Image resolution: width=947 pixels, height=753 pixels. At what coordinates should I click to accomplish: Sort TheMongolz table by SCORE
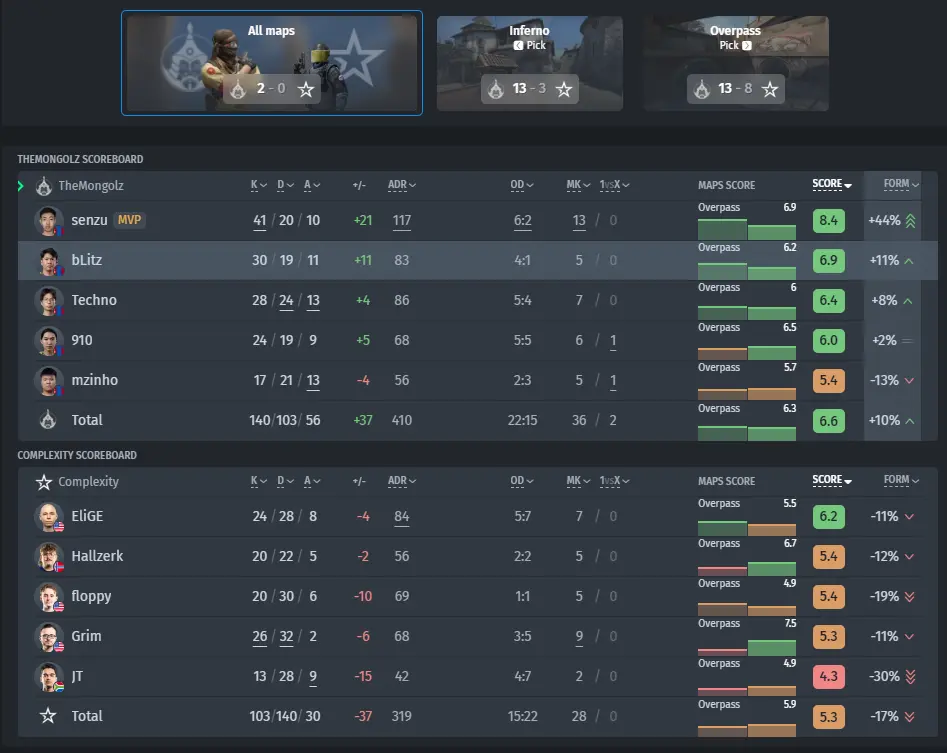[832, 184]
